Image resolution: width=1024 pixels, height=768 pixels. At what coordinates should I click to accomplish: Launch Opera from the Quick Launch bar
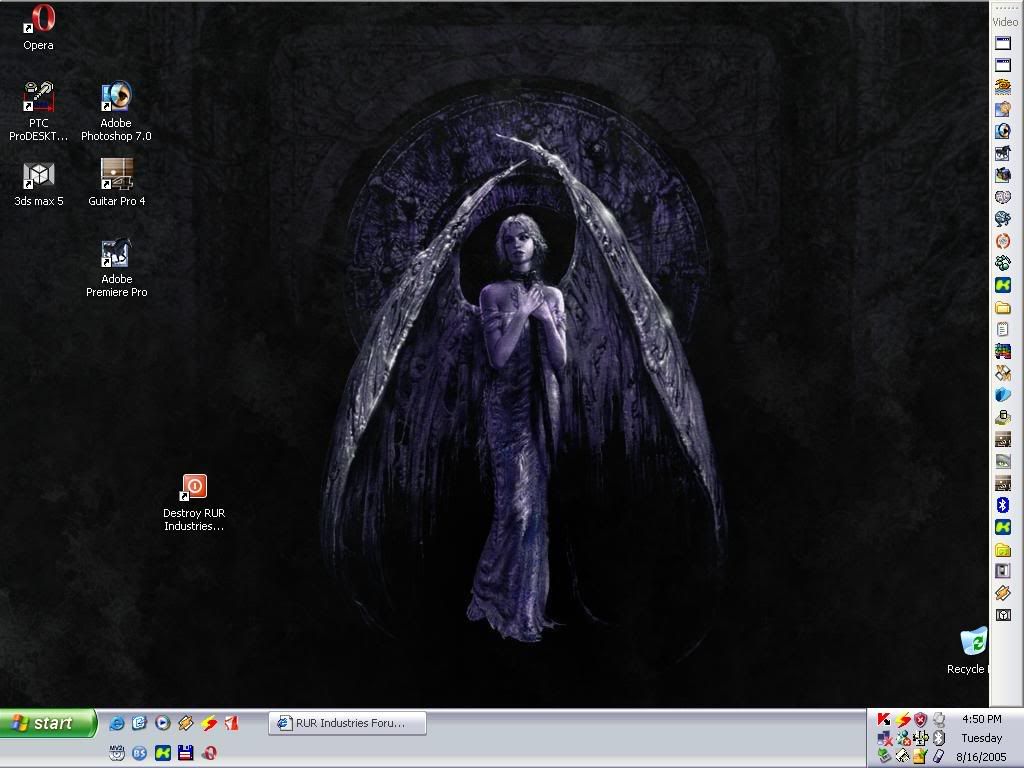(209, 753)
